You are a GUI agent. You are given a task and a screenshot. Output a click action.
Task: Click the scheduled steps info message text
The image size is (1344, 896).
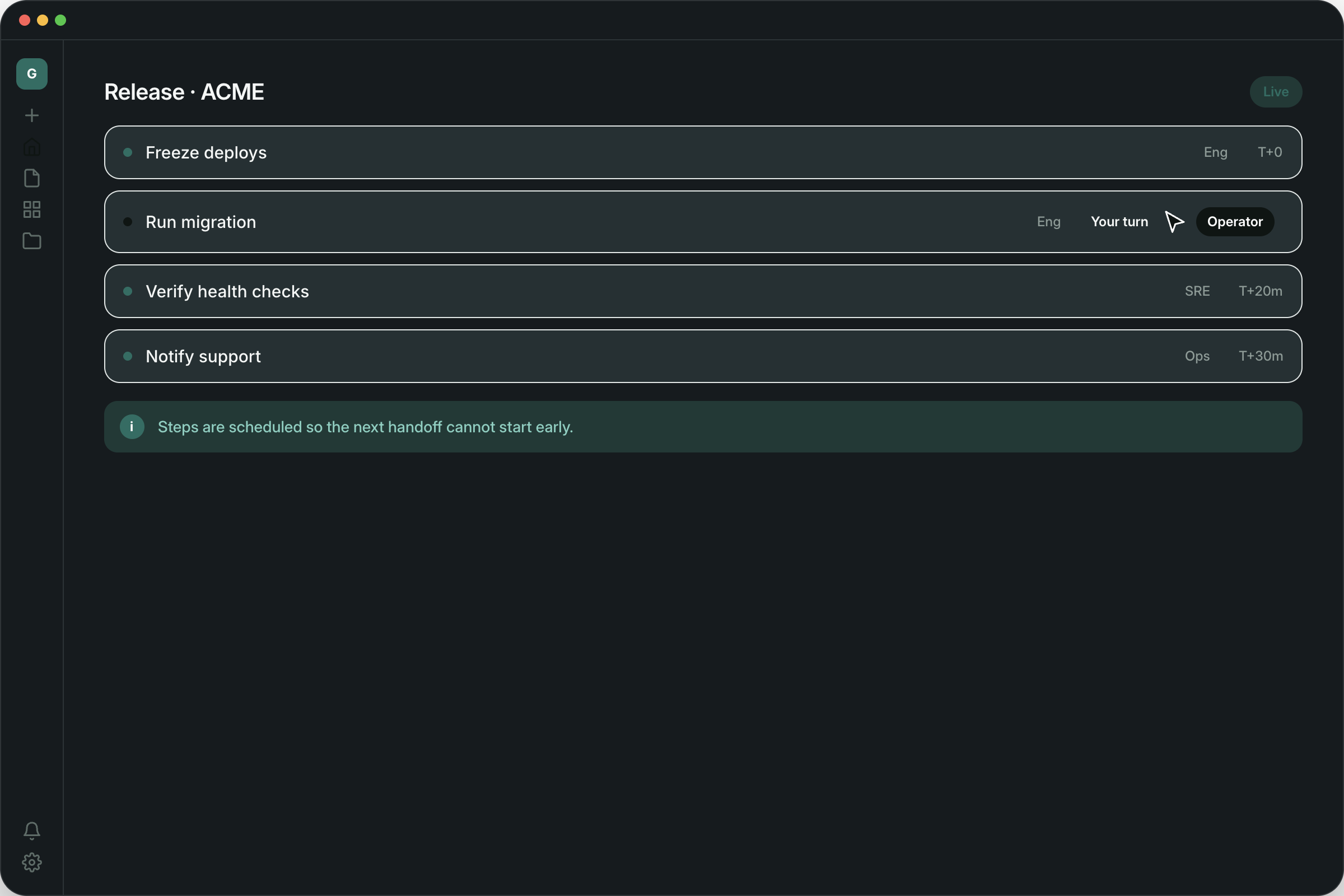coord(365,427)
